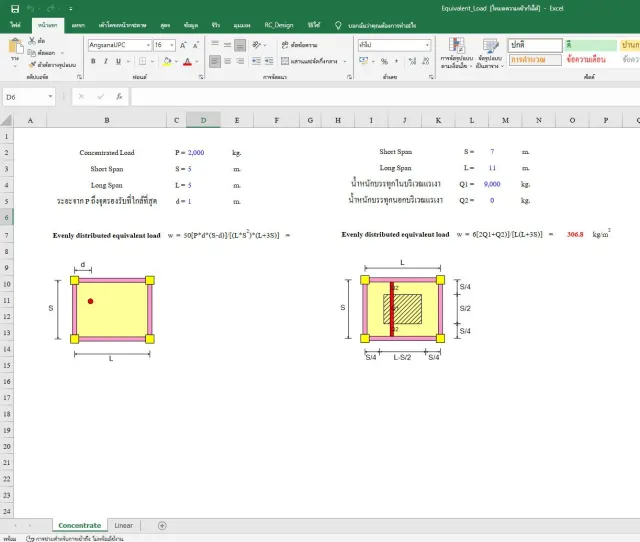Open Number format dialog launcher

(x=431, y=77)
